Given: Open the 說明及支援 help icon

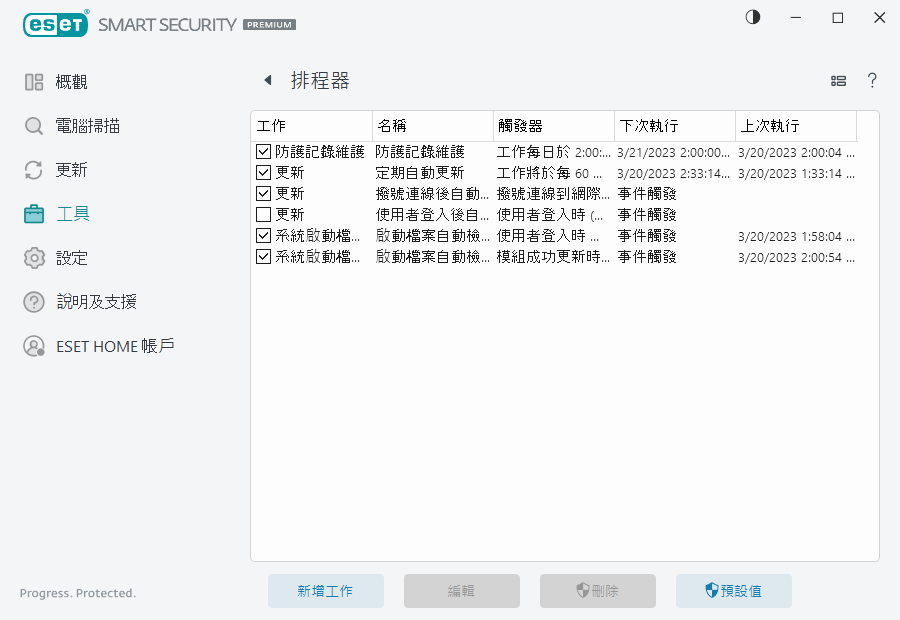Looking at the screenshot, I should click(31, 301).
